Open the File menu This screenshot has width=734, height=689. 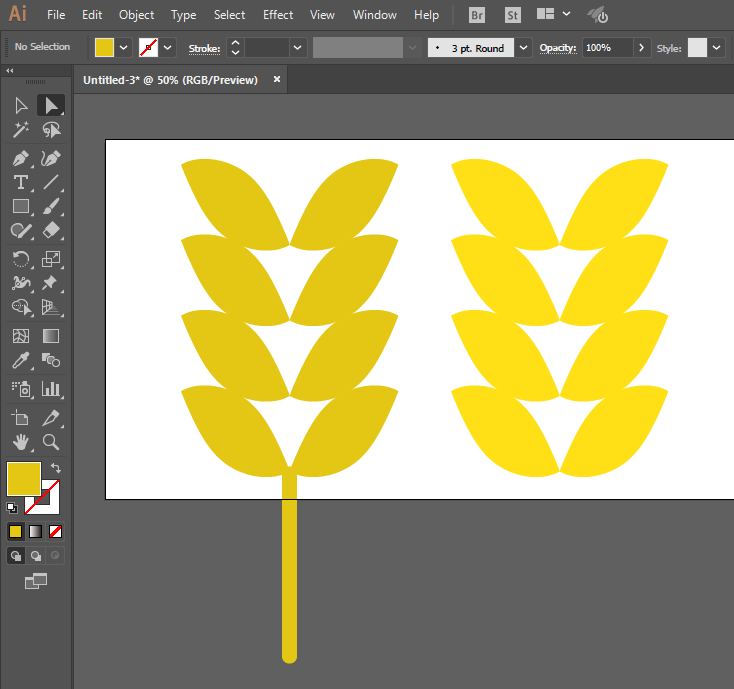coord(56,15)
